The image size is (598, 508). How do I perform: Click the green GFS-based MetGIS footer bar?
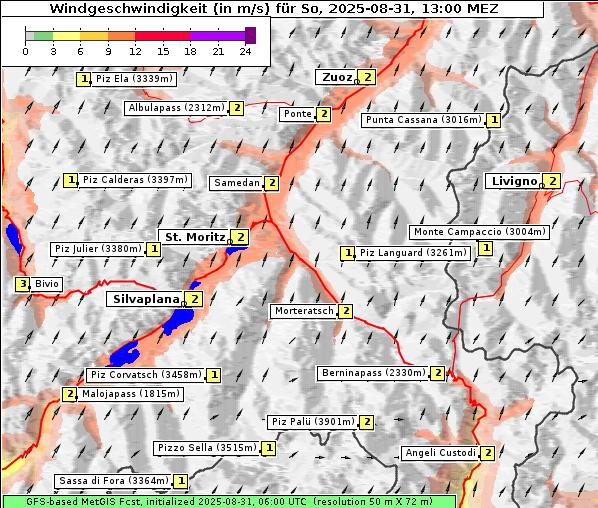229,502
